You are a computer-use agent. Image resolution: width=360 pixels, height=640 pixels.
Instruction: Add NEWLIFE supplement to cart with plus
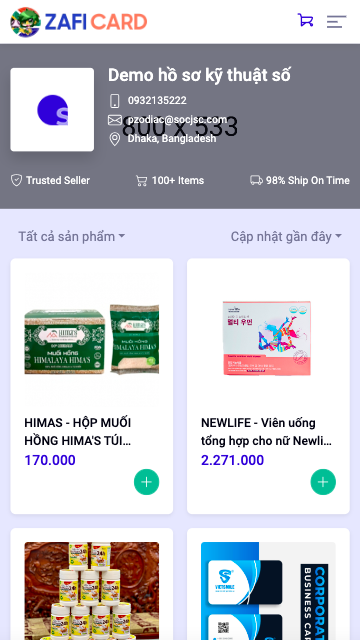click(x=323, y=482)
